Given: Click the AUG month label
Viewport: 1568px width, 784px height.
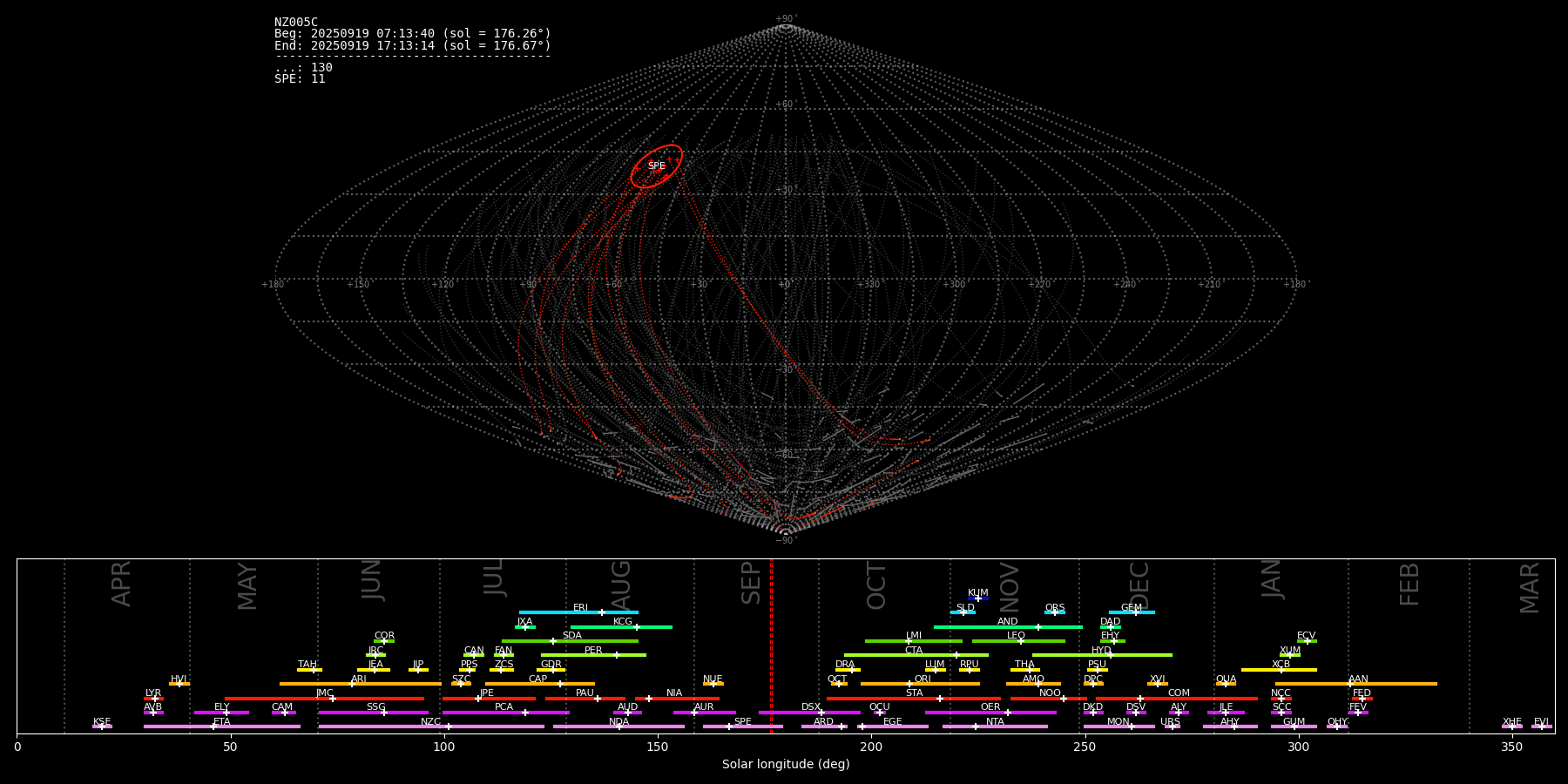Looking at the screenshot, I should [x=621, y=585].
